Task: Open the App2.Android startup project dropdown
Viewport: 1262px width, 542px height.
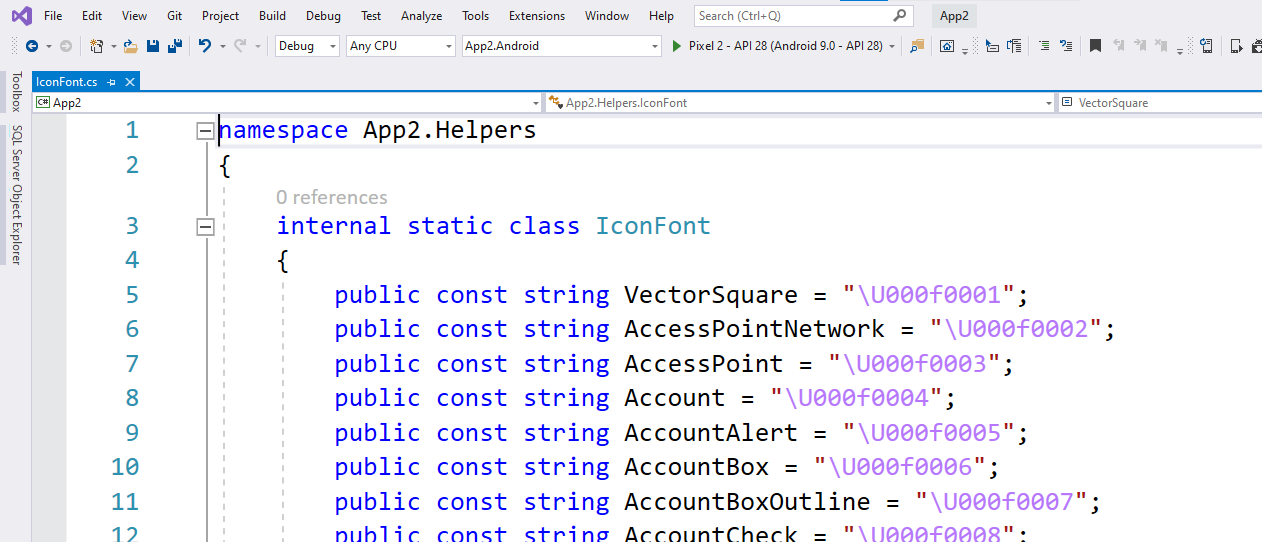Action: (x=562, y=46)
